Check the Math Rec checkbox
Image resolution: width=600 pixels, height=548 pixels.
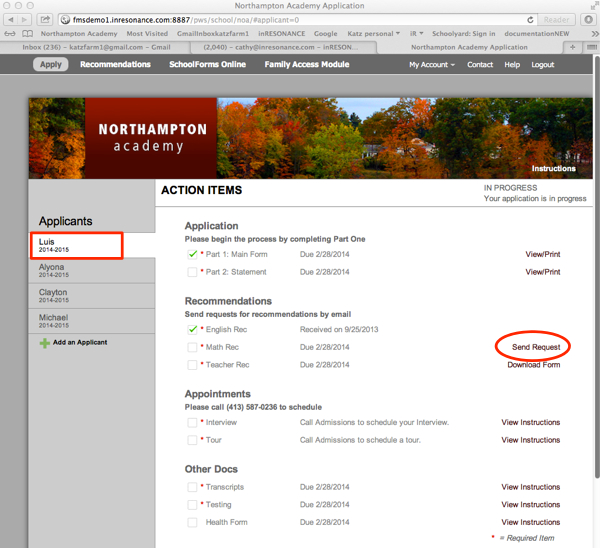[193, 347]
